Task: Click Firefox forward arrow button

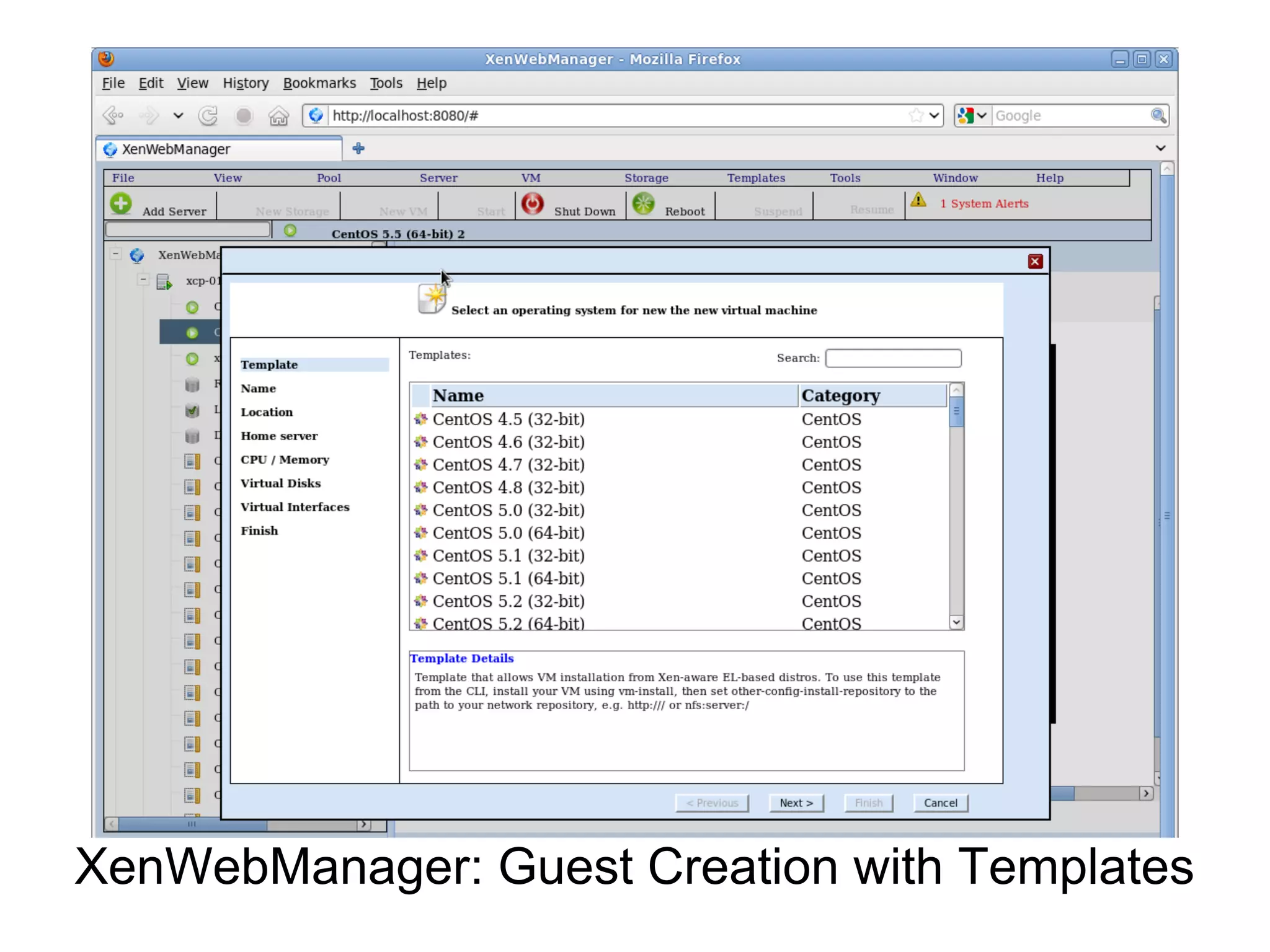Action: tap(149, 115)
